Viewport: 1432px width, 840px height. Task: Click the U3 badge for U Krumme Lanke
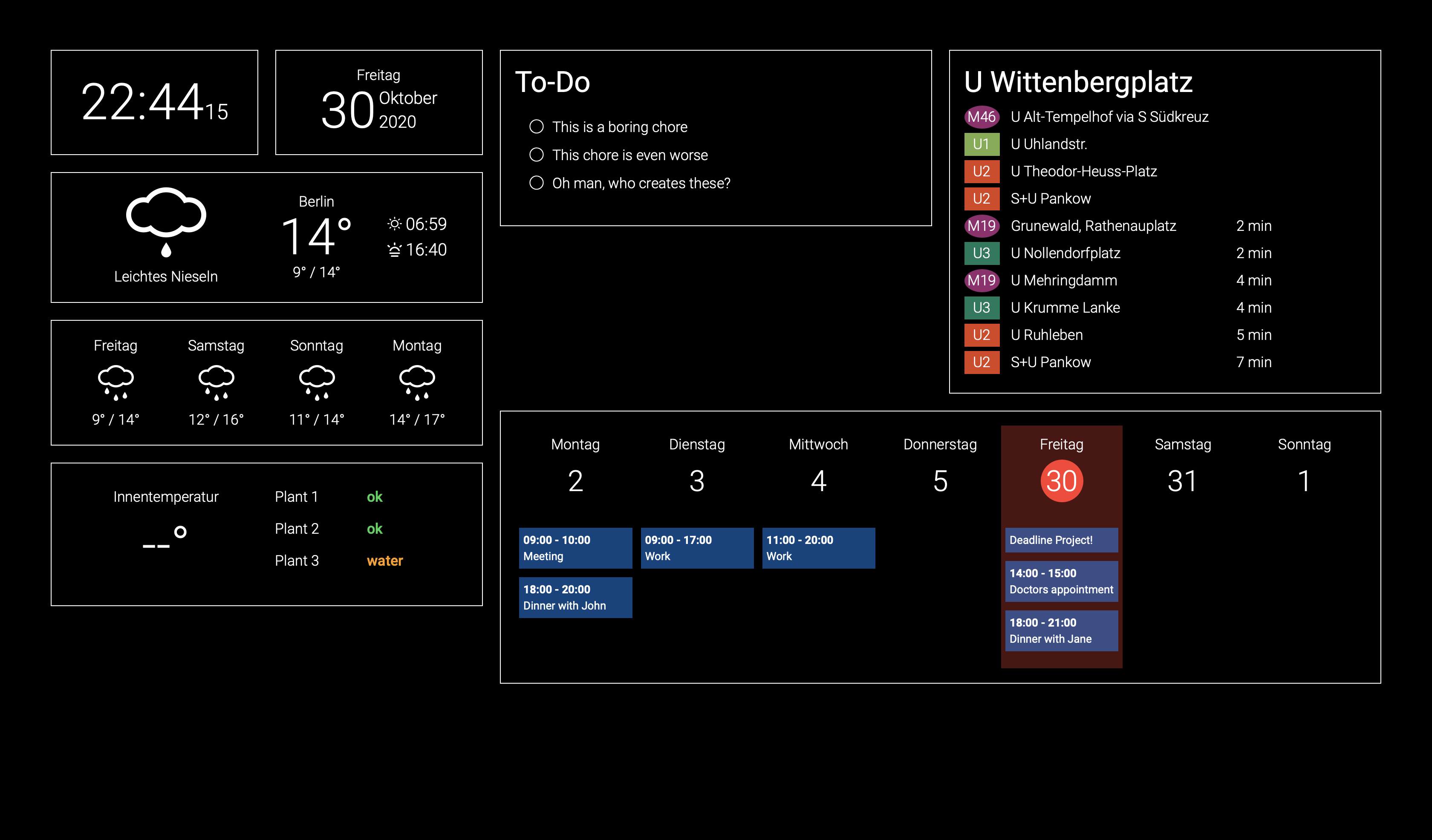click(981, 308)
